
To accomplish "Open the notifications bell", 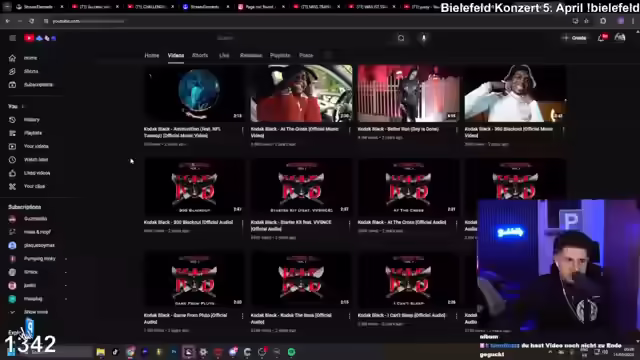I will click(x=602, y=38).
